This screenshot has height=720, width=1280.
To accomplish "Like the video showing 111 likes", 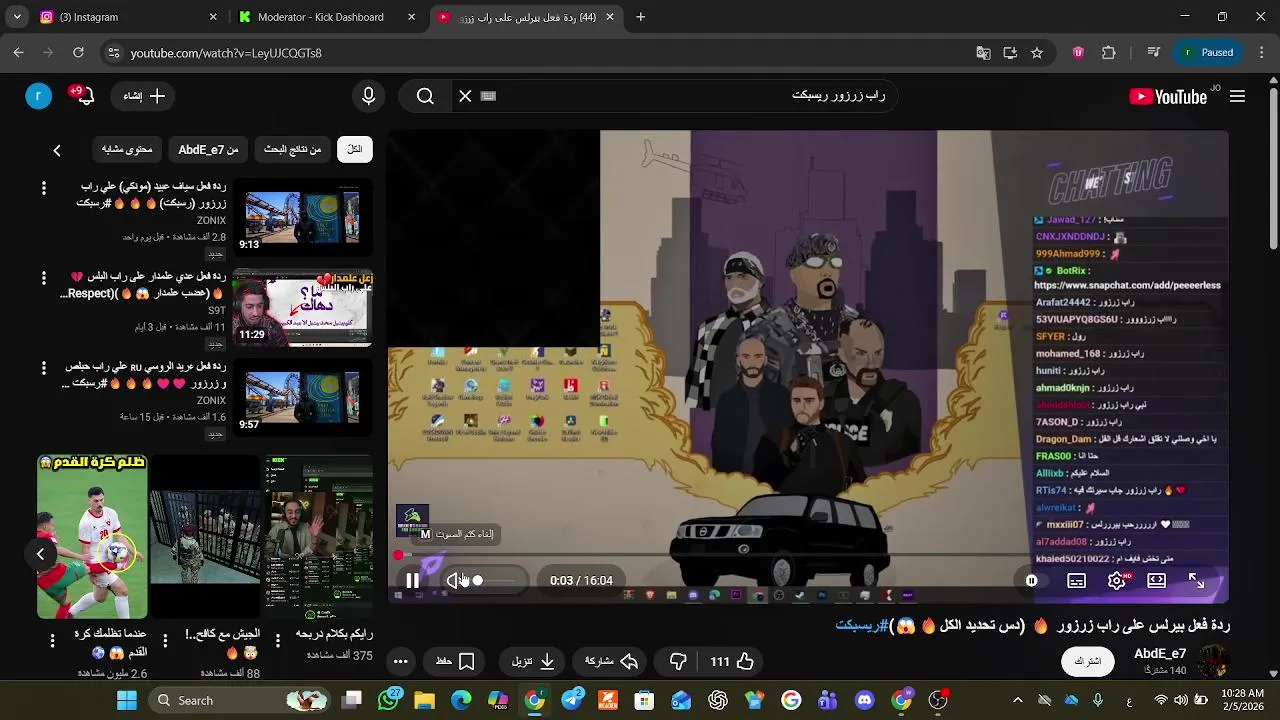I will coord(732,661).
